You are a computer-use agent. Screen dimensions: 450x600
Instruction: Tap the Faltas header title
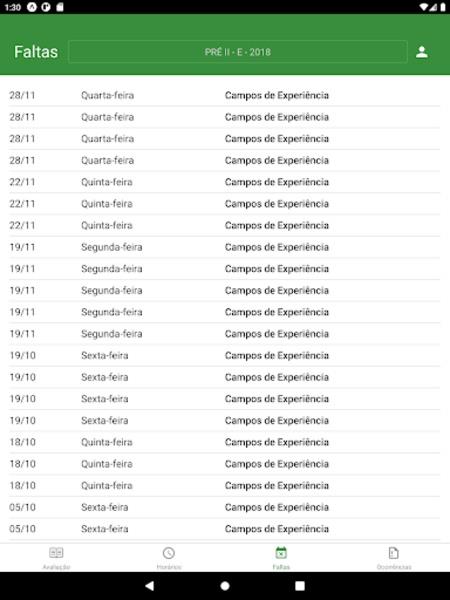click(x=36, y=52)
